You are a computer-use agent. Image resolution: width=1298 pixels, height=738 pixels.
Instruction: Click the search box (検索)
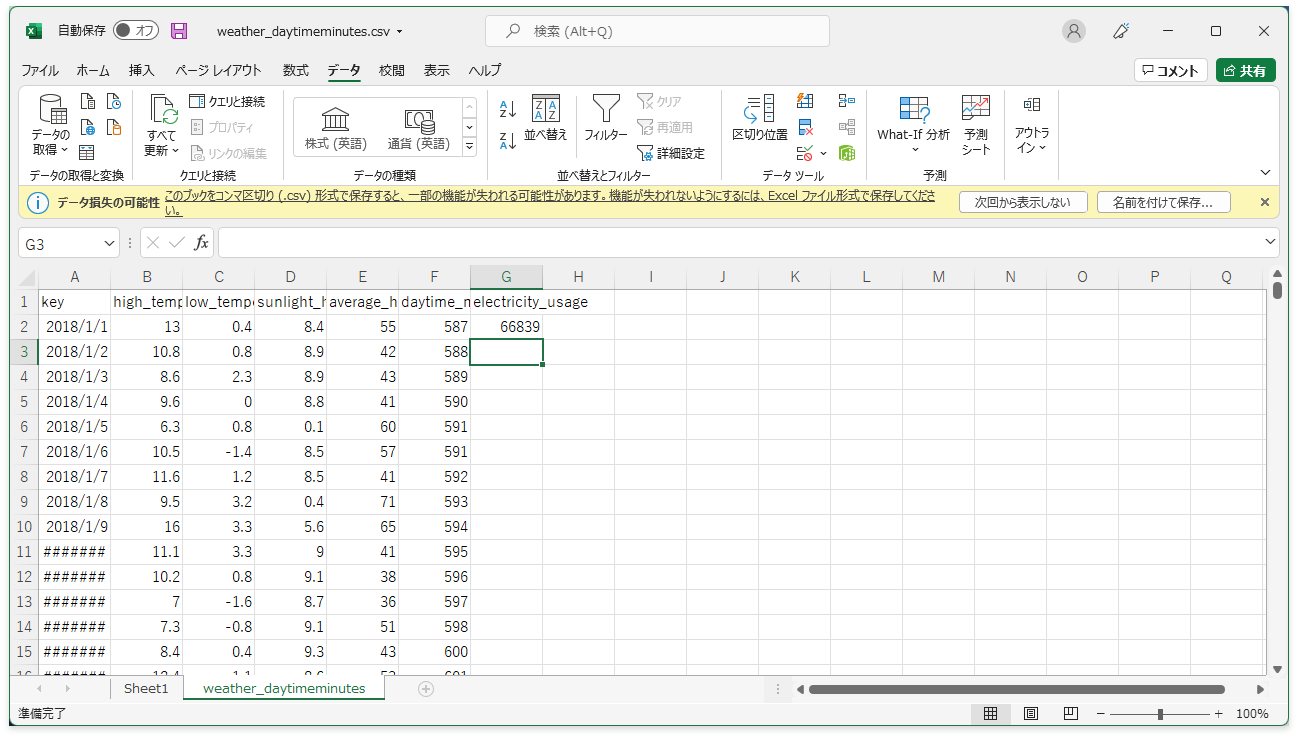657,31
